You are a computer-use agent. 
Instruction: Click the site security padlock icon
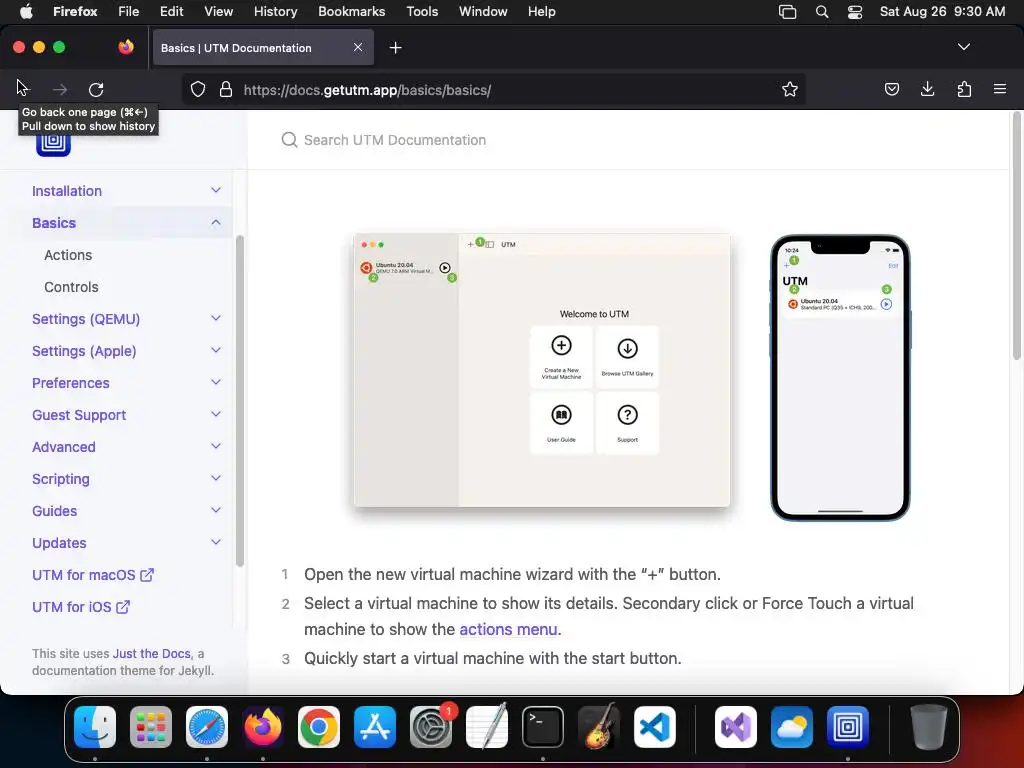(226, 89)
